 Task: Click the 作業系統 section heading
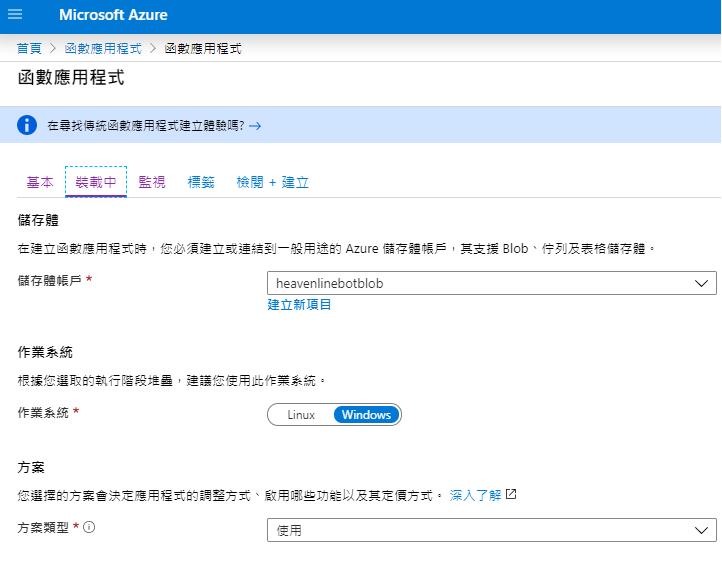coord(45,352)
